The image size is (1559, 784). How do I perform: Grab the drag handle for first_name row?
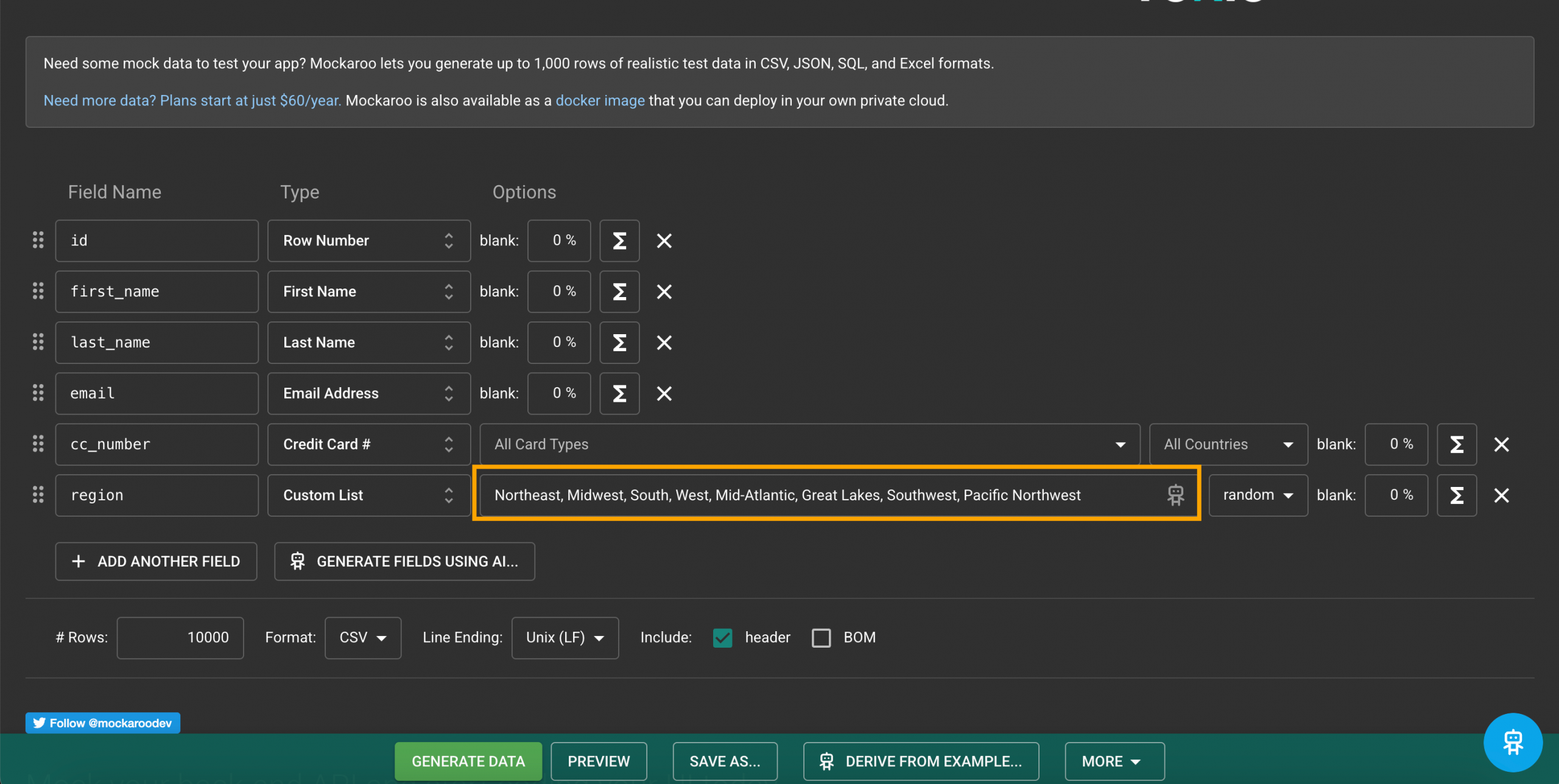coord(38,292)
